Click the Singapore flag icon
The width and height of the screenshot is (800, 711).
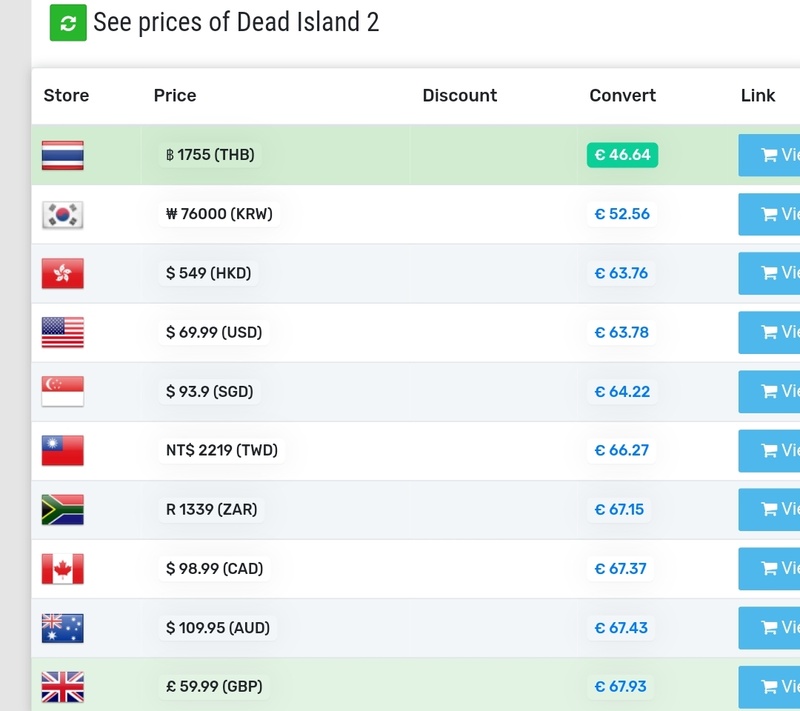[63, 391]
